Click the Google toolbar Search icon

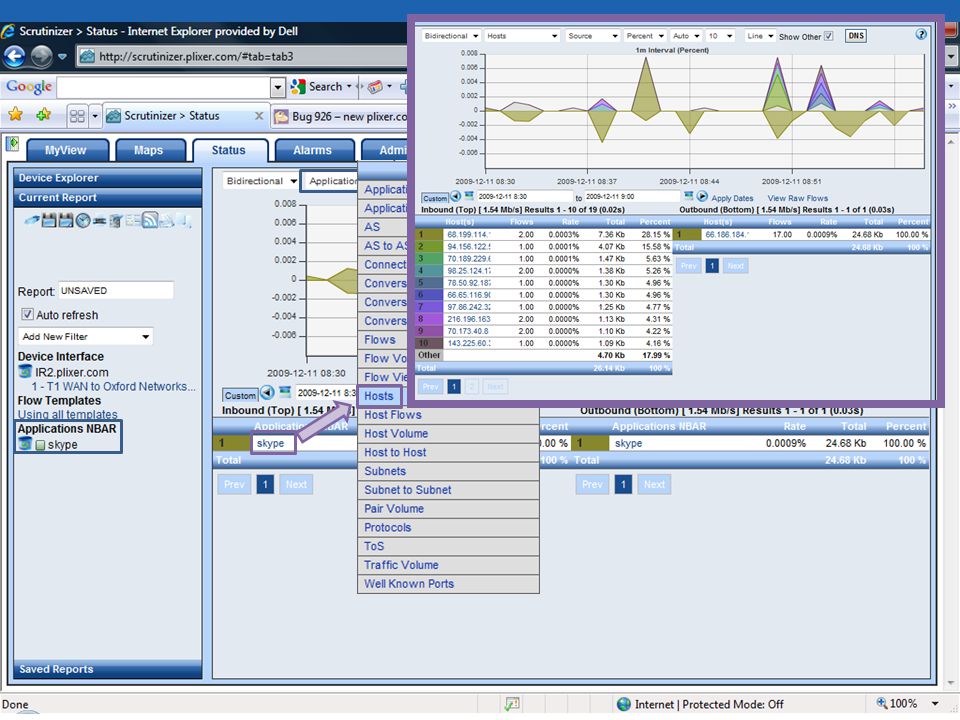[298, 86]
